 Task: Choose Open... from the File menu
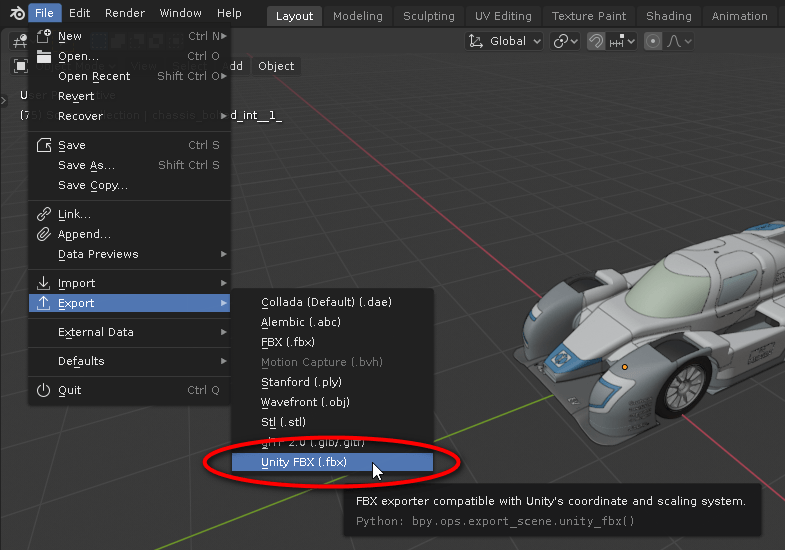(130, 56)
